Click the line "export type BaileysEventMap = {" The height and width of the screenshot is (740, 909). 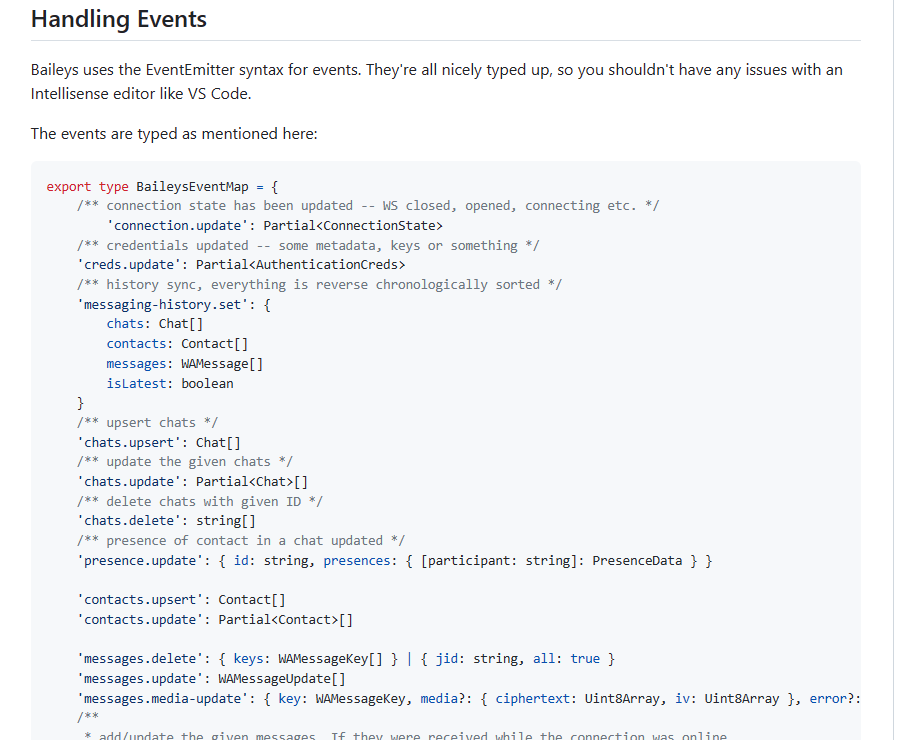pos(162,187)
